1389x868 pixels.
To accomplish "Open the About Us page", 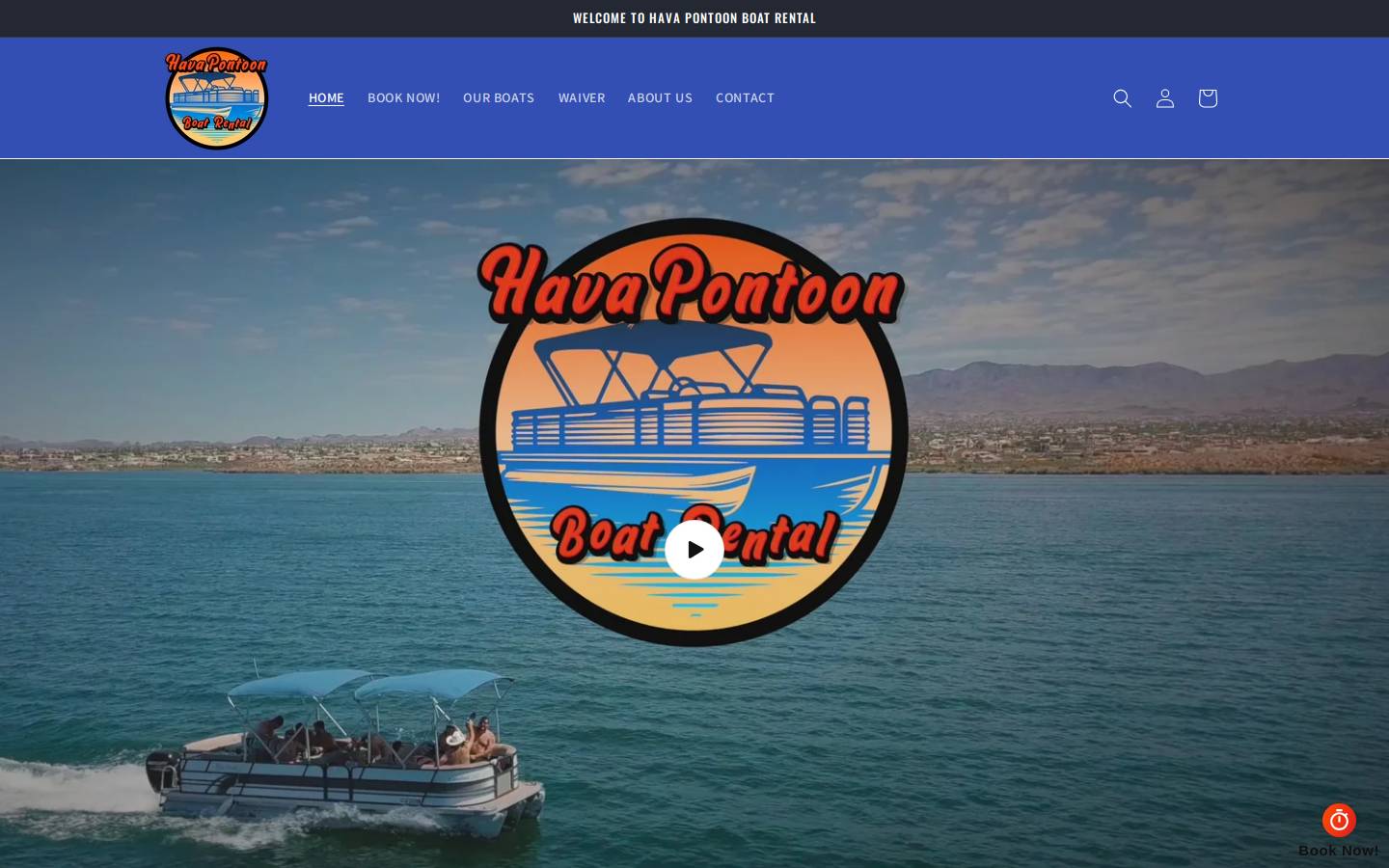I will pos(660,98).
